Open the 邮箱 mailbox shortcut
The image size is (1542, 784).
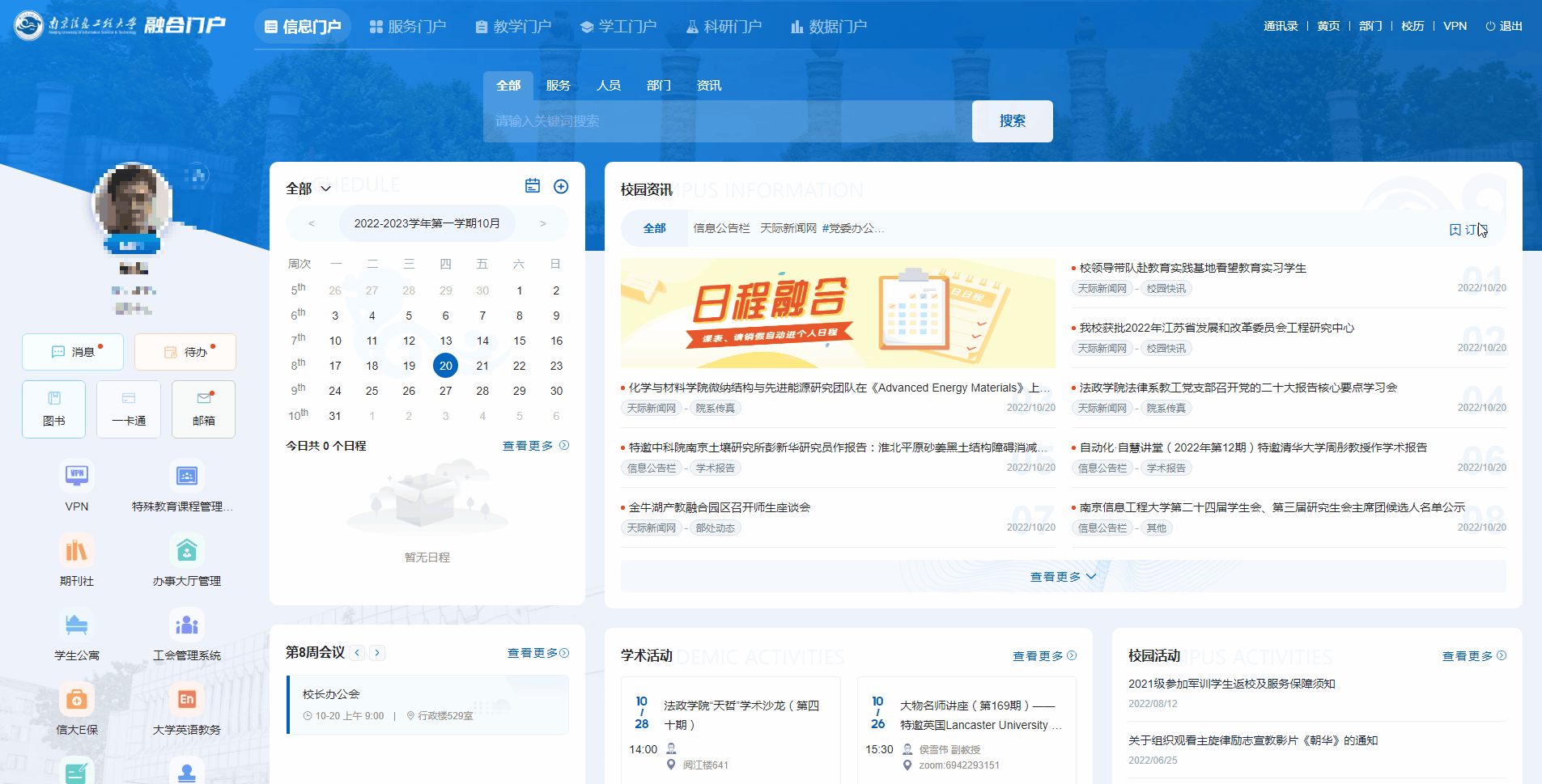[203, 409]
